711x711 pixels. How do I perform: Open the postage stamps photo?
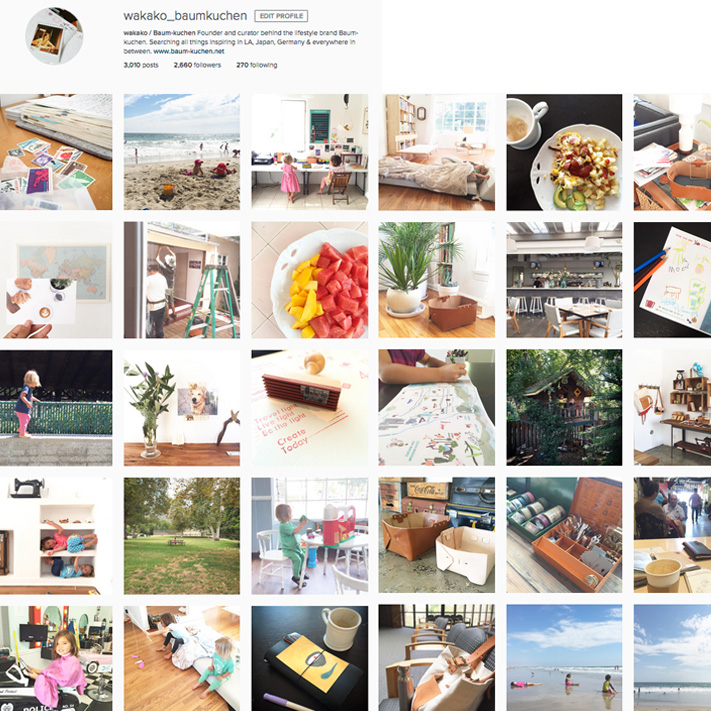pos(56,152)
